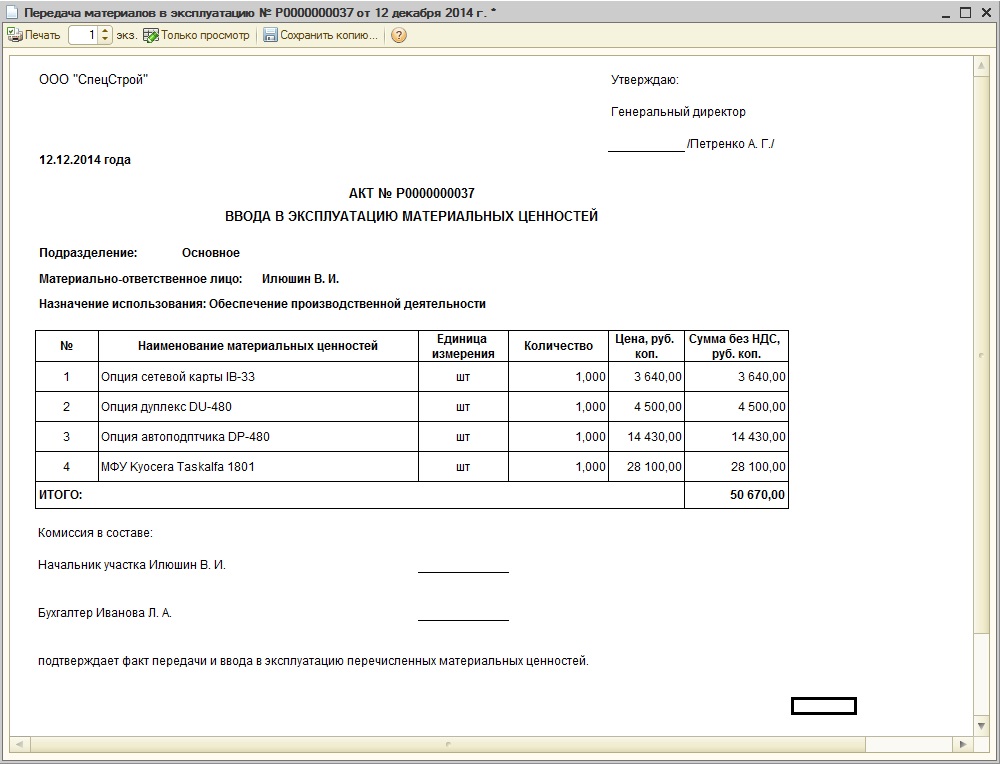Viewport: 1000px width, 764px height.
Task: Minimize the document window
Action: point(946,13)
